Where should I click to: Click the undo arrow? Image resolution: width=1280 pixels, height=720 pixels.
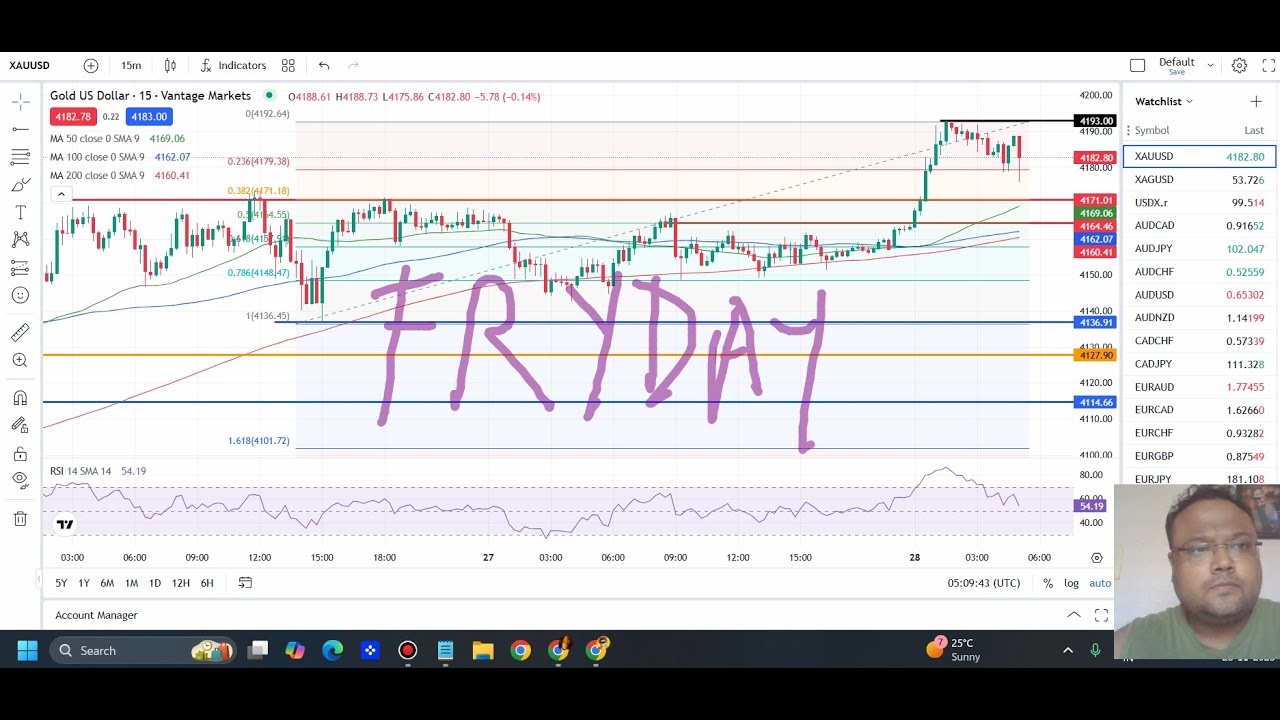click(324, 65)
